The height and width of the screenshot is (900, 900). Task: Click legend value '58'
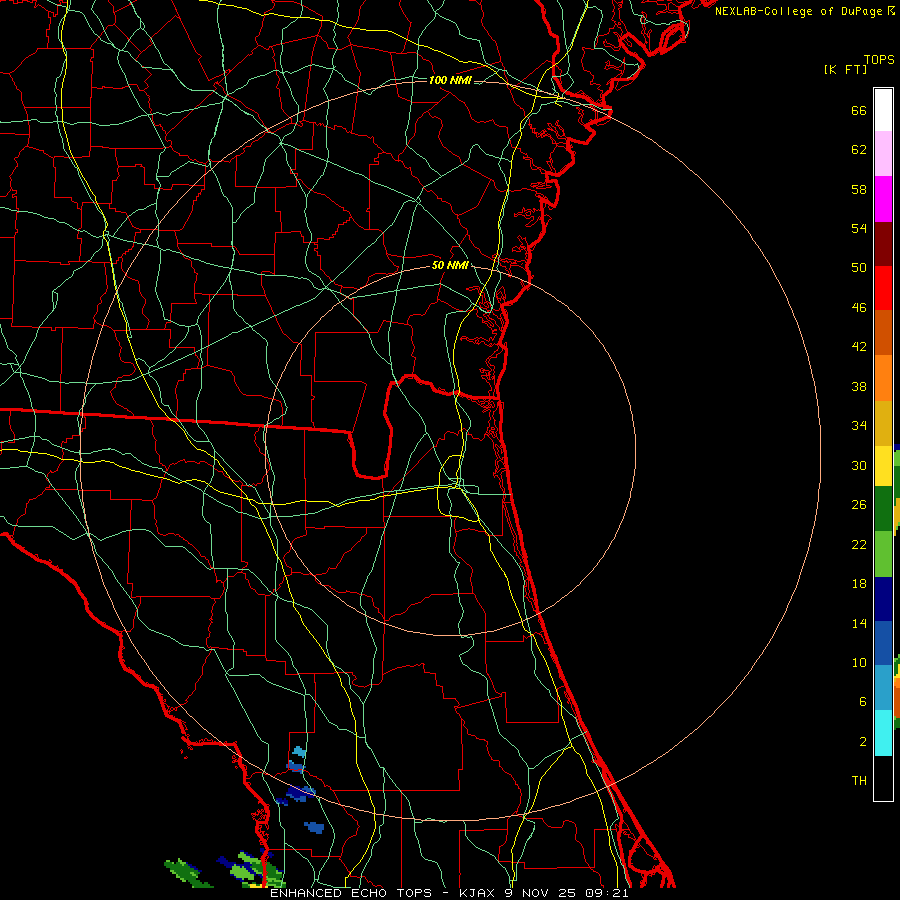point(859,189)
